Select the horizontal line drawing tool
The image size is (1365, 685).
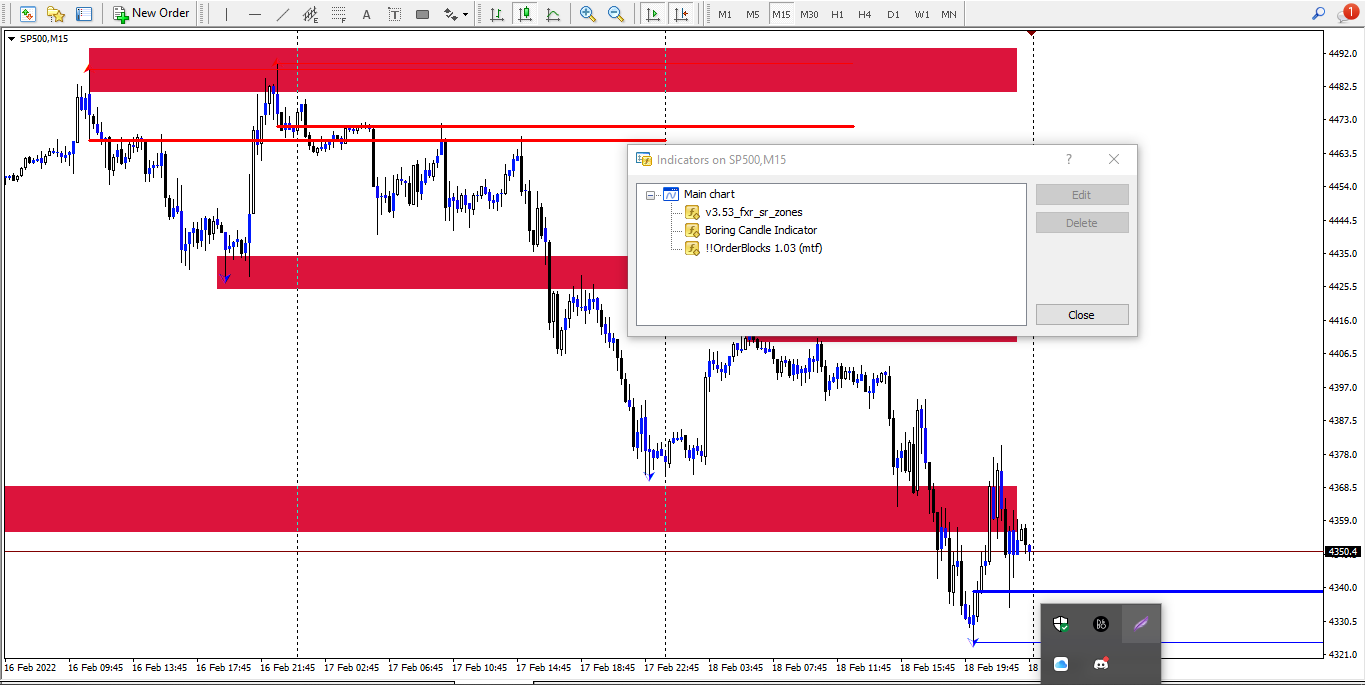pos(255,14)
